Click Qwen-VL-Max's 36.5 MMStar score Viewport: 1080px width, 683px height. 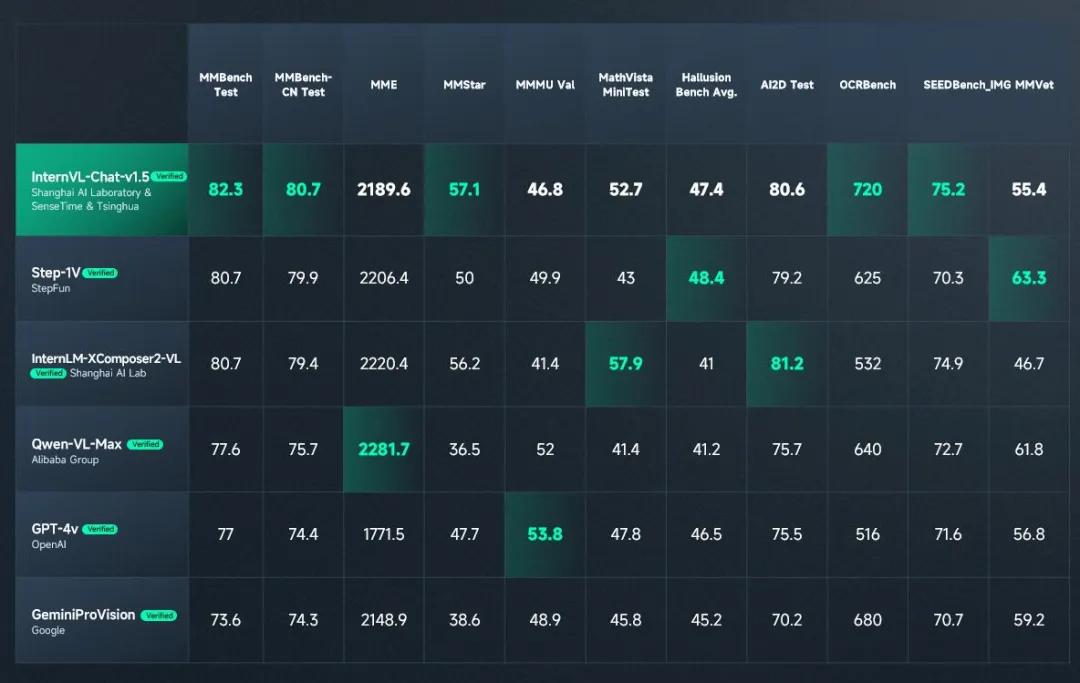pos(464,450)
